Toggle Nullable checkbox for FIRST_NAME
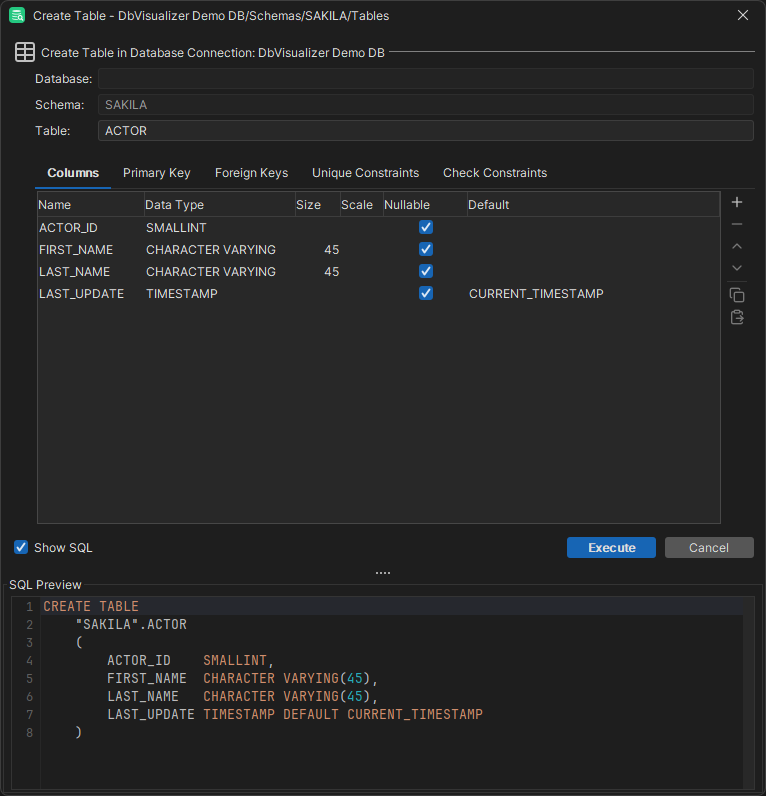766x796 pixels. [426, 250]
